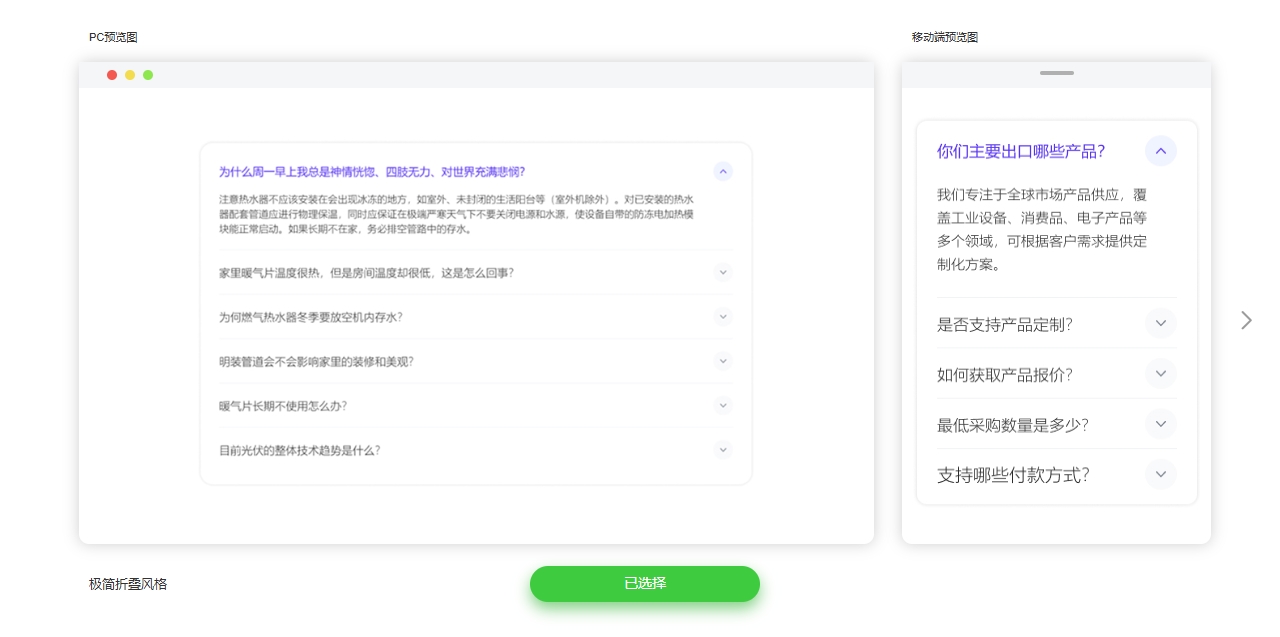Click mobile question 你们主要出口哪些产品
1280x637 pixels.
(1021, 151)
